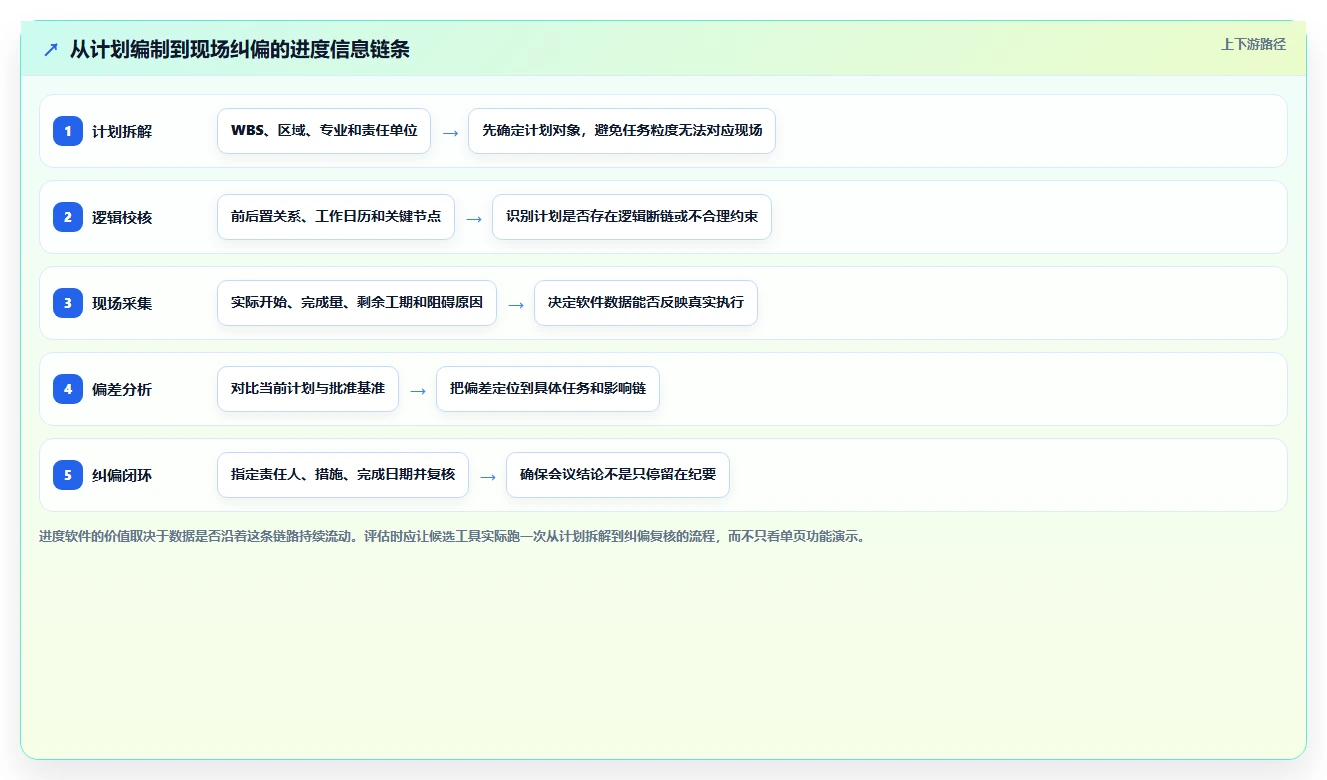Click the trend arrow icon beside the title
The width and height of the screenshot is (1327, 780).
pyautogui.click(x=51, y=49)
